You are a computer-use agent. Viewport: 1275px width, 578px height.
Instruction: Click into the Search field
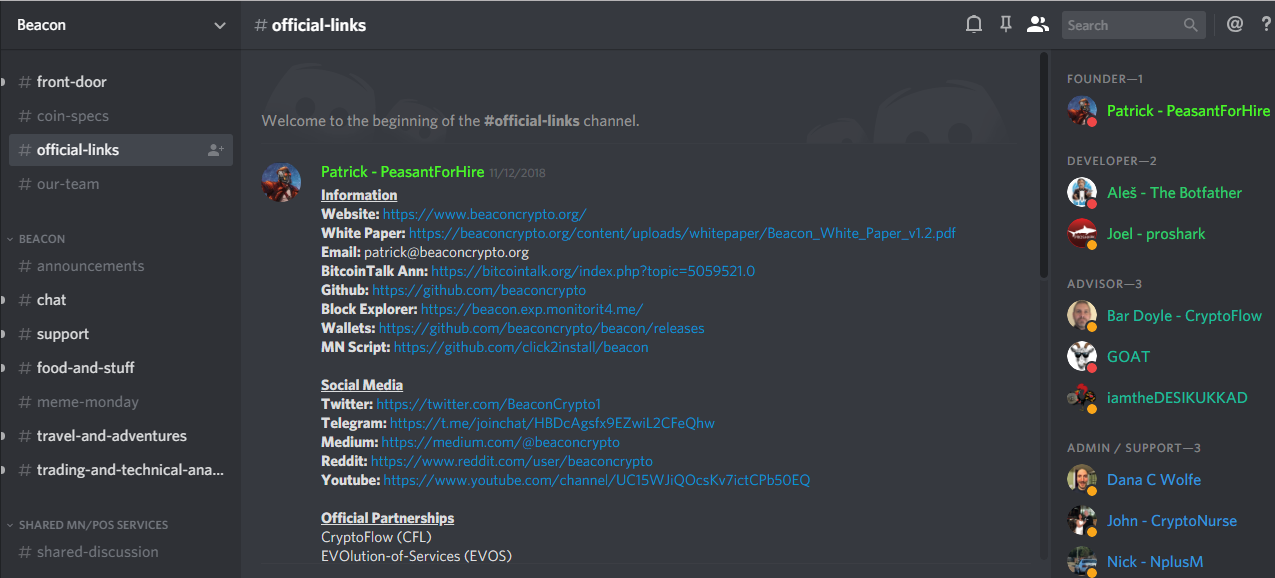(1122, 25)
